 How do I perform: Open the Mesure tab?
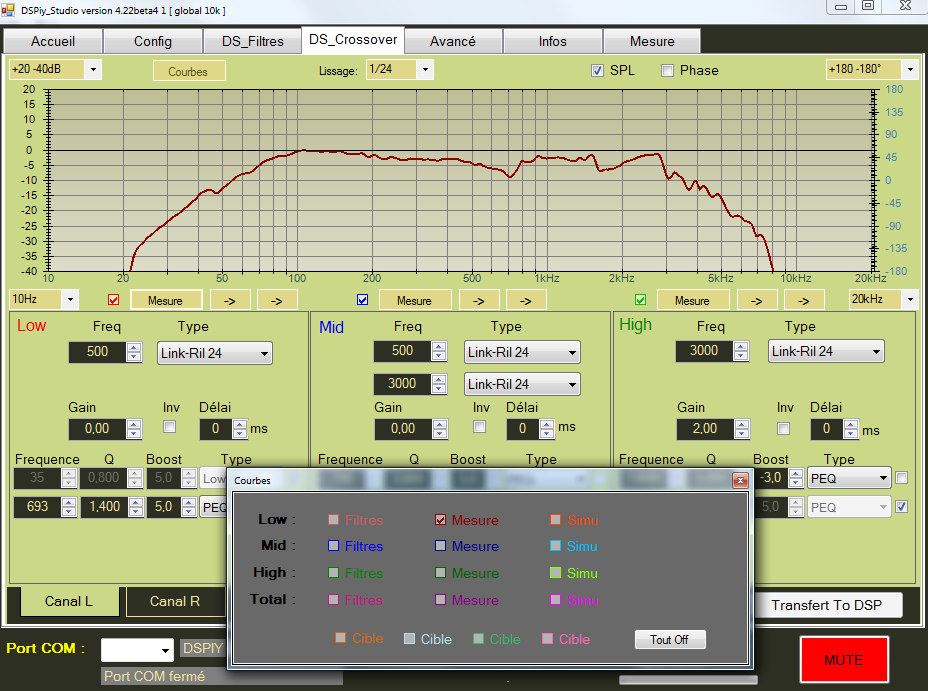click(x=651, y=42)
